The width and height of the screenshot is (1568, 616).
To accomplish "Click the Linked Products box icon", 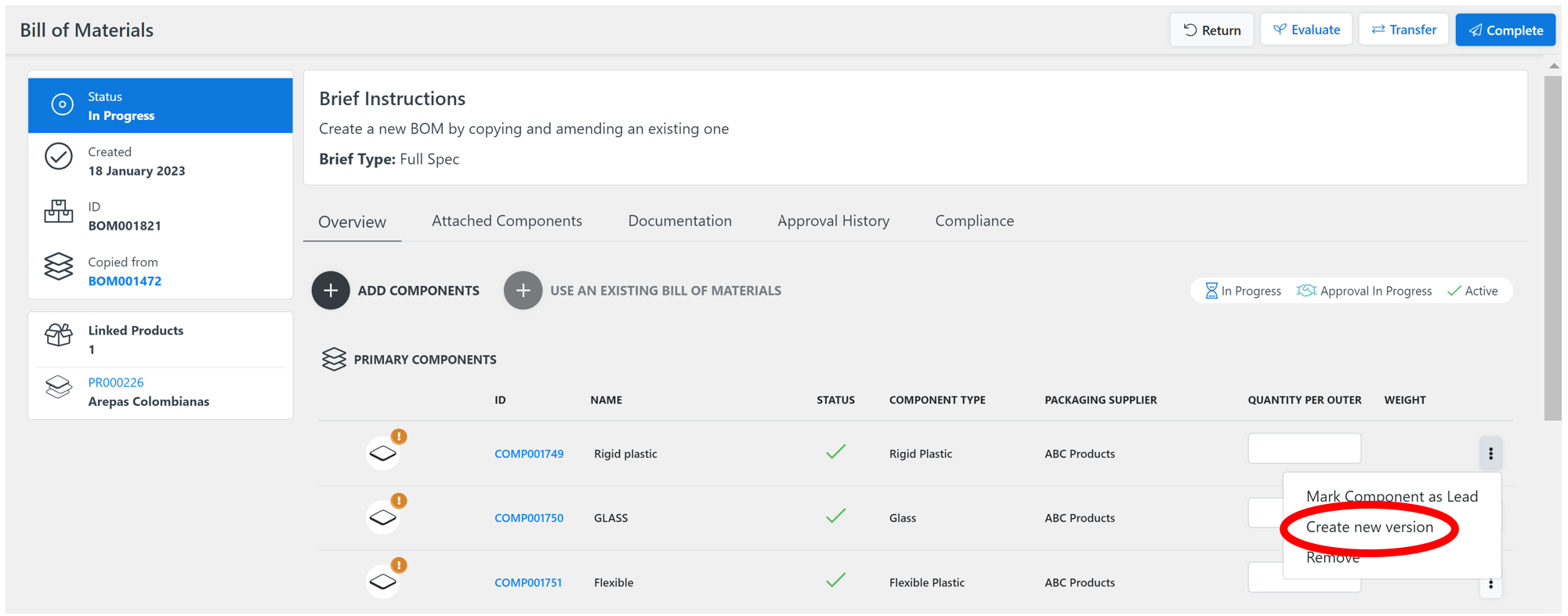I will (x=59, y=335).
